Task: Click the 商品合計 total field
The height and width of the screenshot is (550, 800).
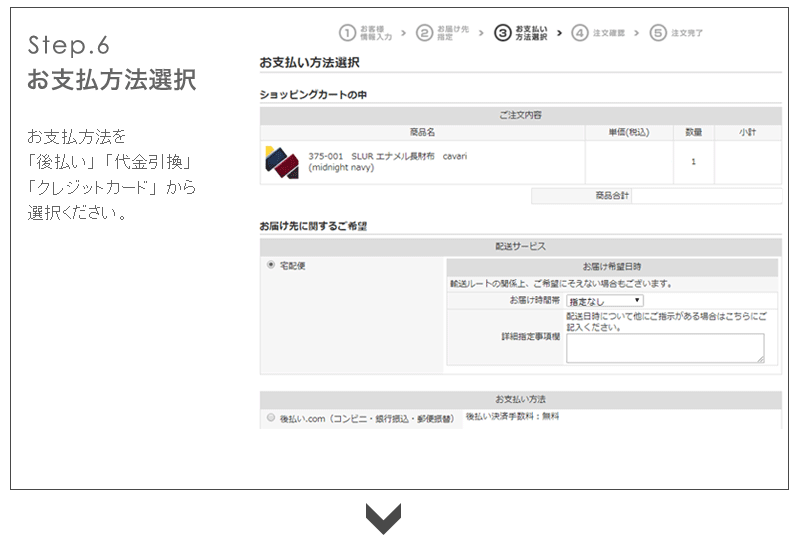Action: [x=705, y=196]
